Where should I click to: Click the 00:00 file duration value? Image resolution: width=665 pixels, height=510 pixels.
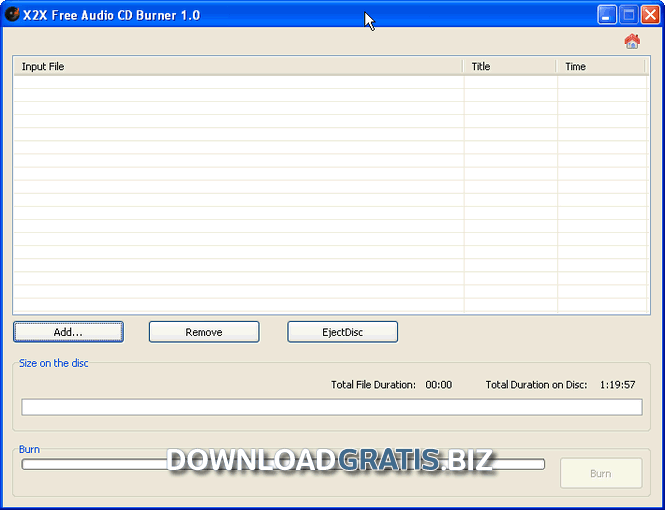[439, 385]
